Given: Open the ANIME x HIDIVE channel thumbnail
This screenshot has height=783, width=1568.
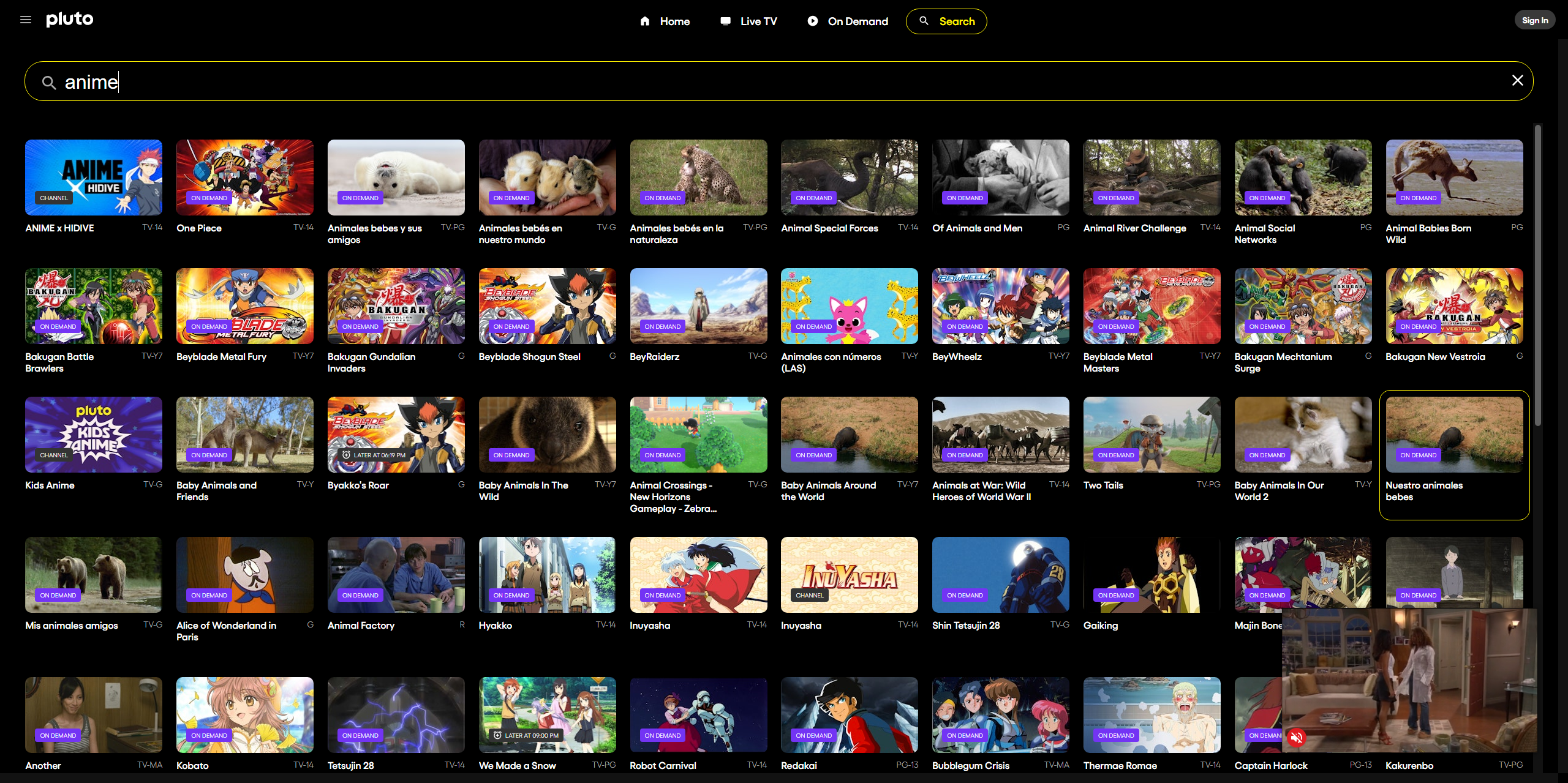Looking at the screenshot, I should pos(94,178).
